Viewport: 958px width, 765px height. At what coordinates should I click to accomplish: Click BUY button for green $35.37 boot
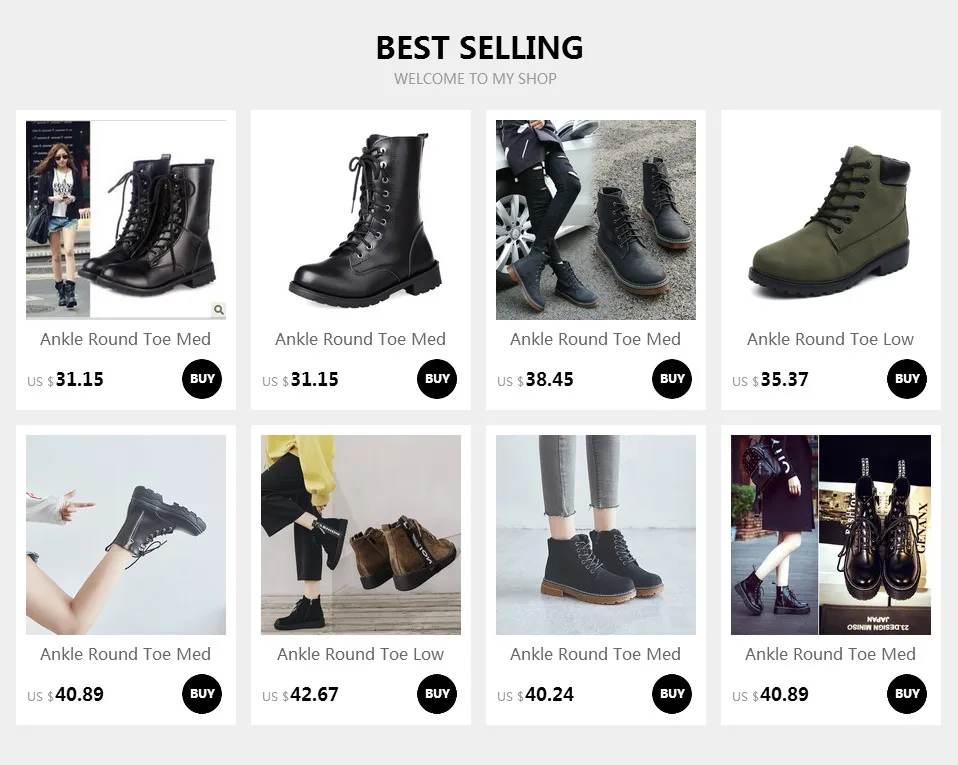(907, 379)
